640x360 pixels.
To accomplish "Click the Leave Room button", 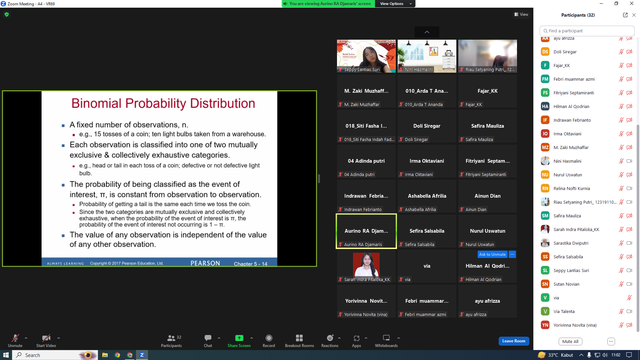I will coord(513,341).
